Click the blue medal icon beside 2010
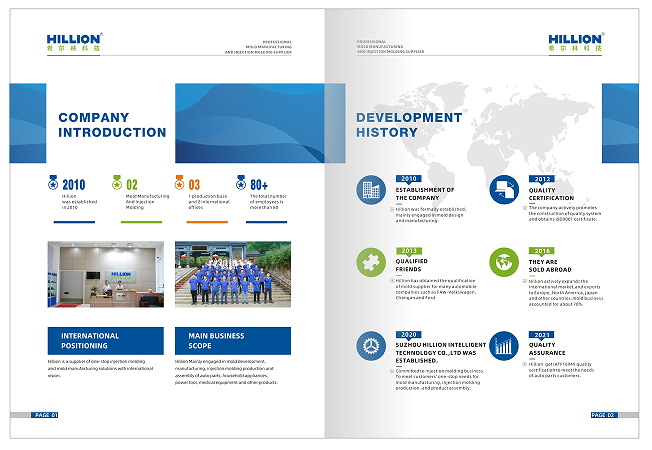 coord(53,184)
